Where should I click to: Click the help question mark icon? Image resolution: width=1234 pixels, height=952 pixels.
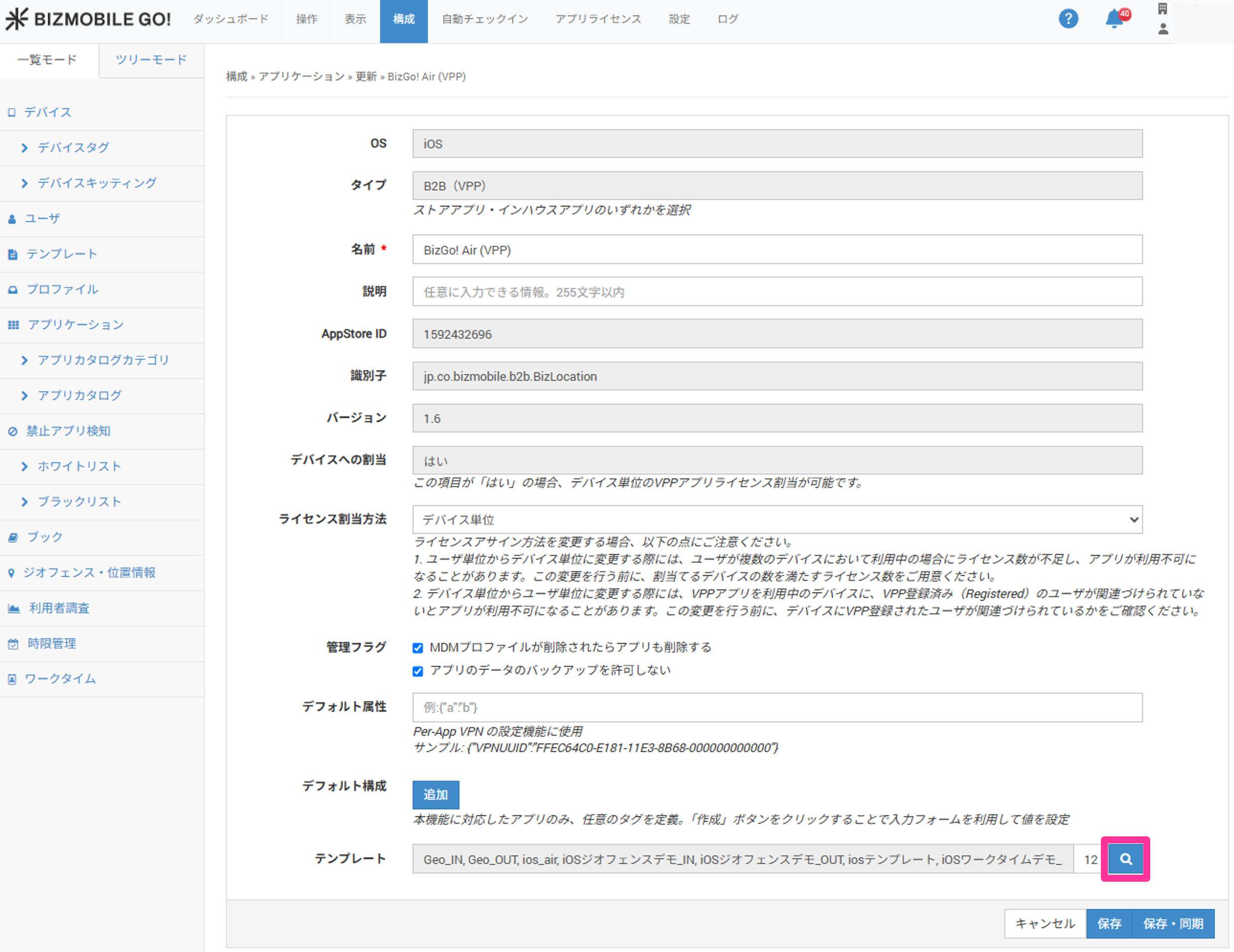(1067, 18)
